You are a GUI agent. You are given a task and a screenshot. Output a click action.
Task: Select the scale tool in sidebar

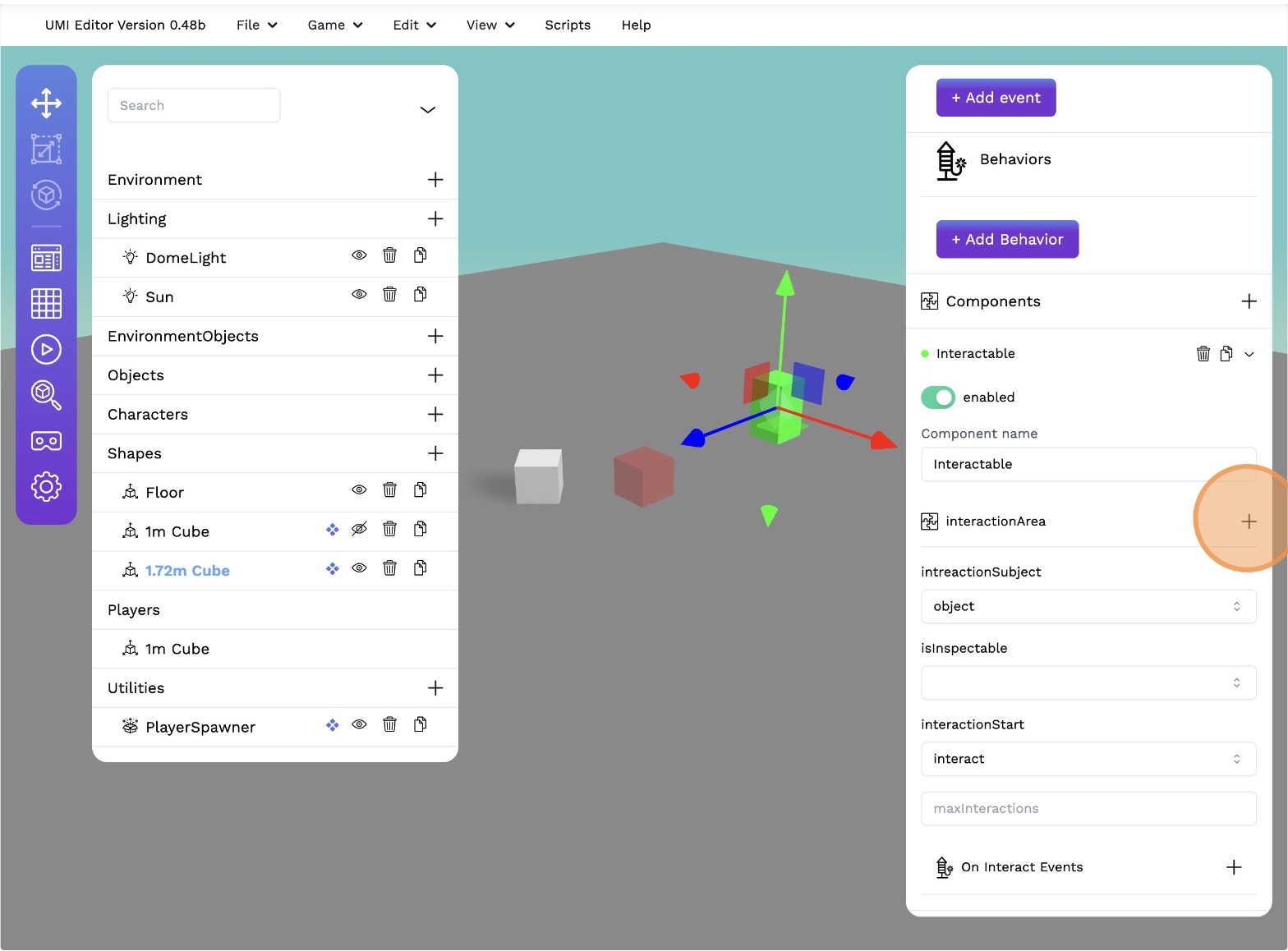(x=46, y=149)
